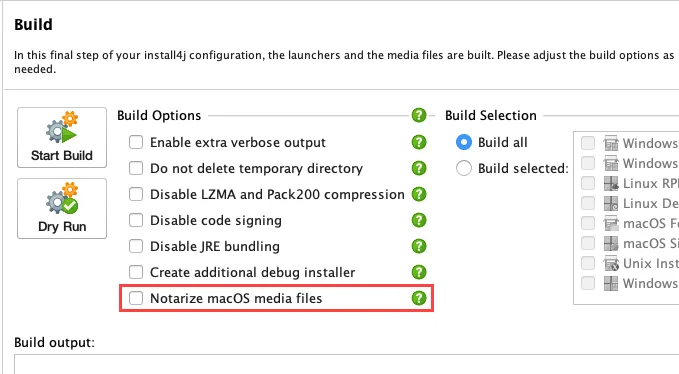679x374 pixels.
Task: Open help for Disable JRE bundling
Action: [419, 246]
